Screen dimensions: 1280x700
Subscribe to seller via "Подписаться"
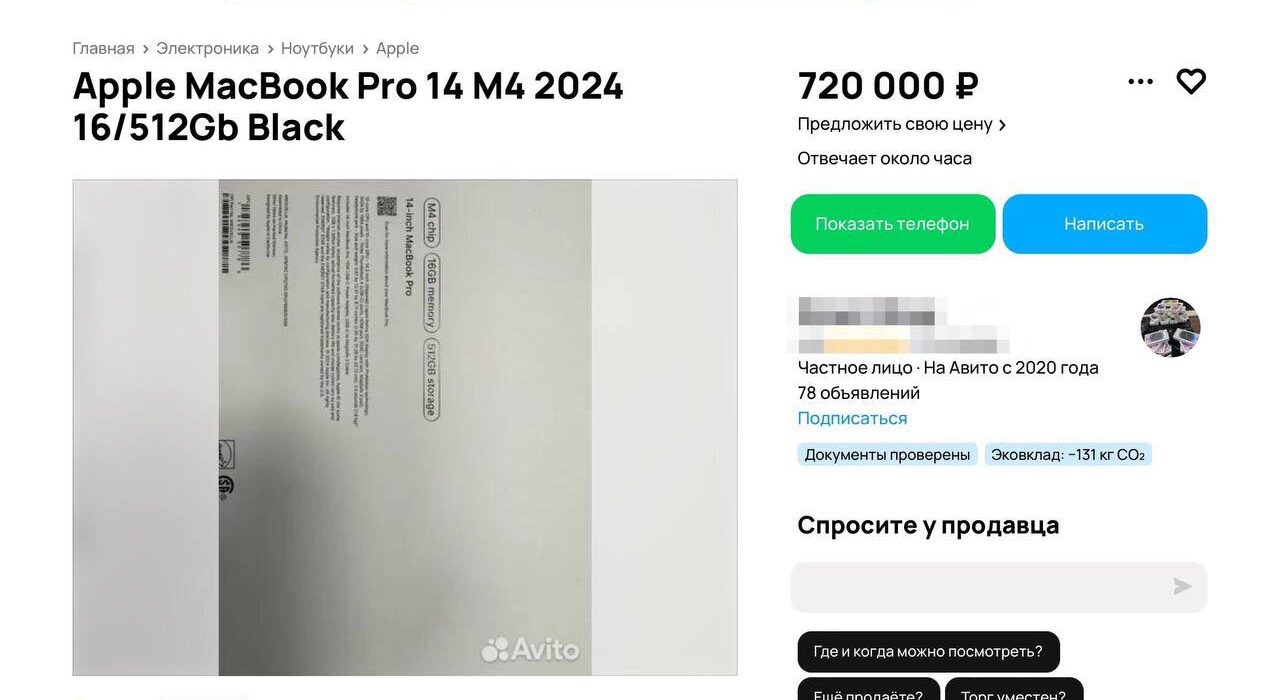[852, 418]
